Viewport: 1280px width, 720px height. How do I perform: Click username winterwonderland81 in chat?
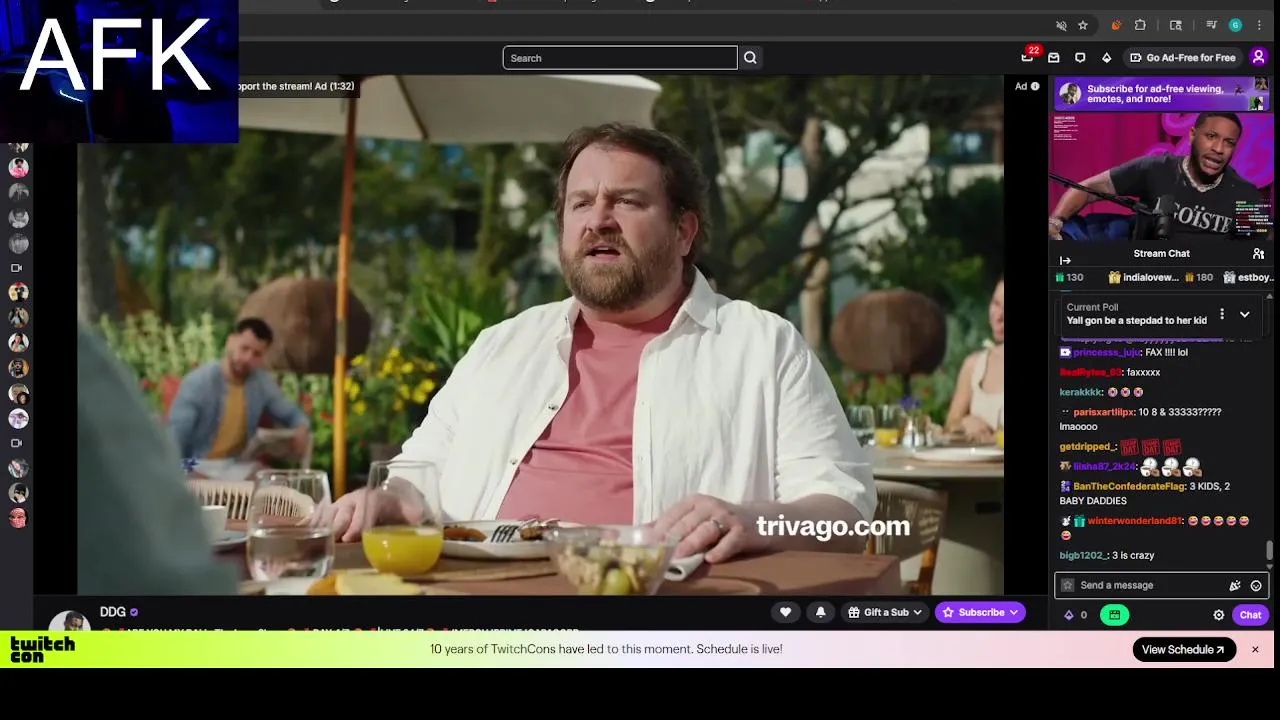point(1135,521)
